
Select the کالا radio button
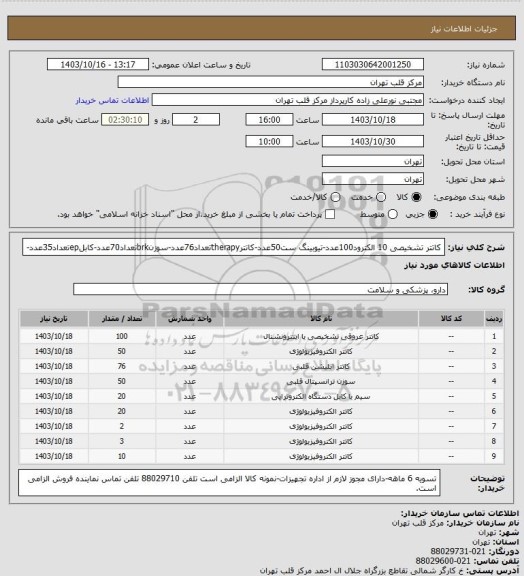click(416, 197)
